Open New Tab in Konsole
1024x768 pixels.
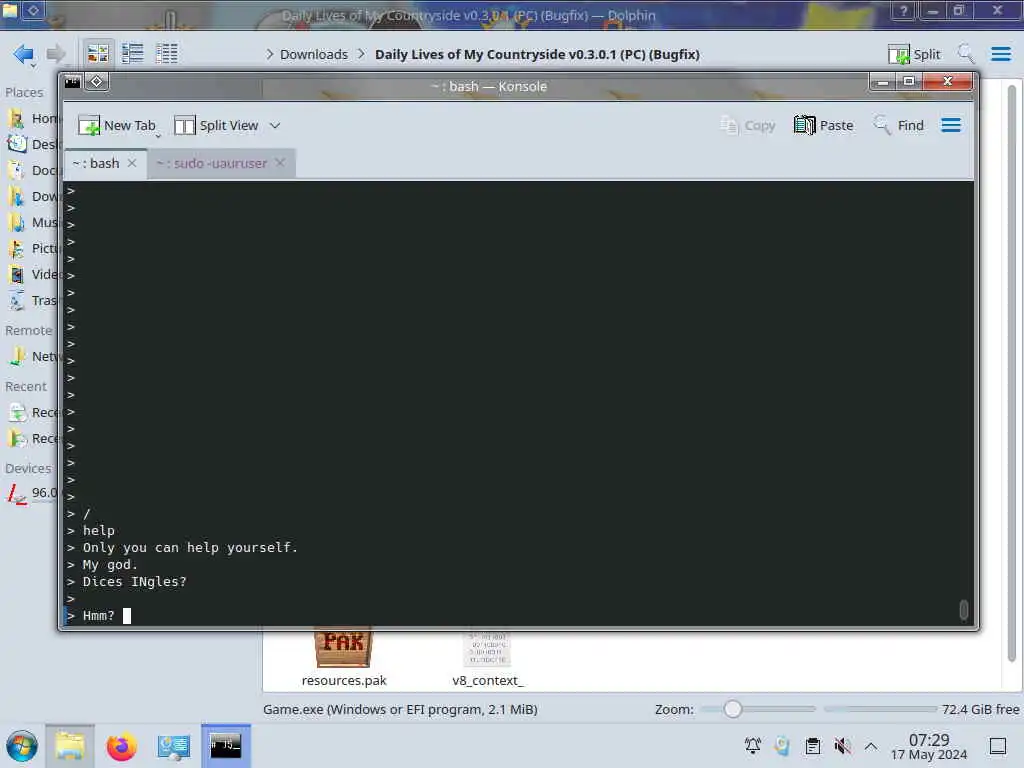[118, 125]
